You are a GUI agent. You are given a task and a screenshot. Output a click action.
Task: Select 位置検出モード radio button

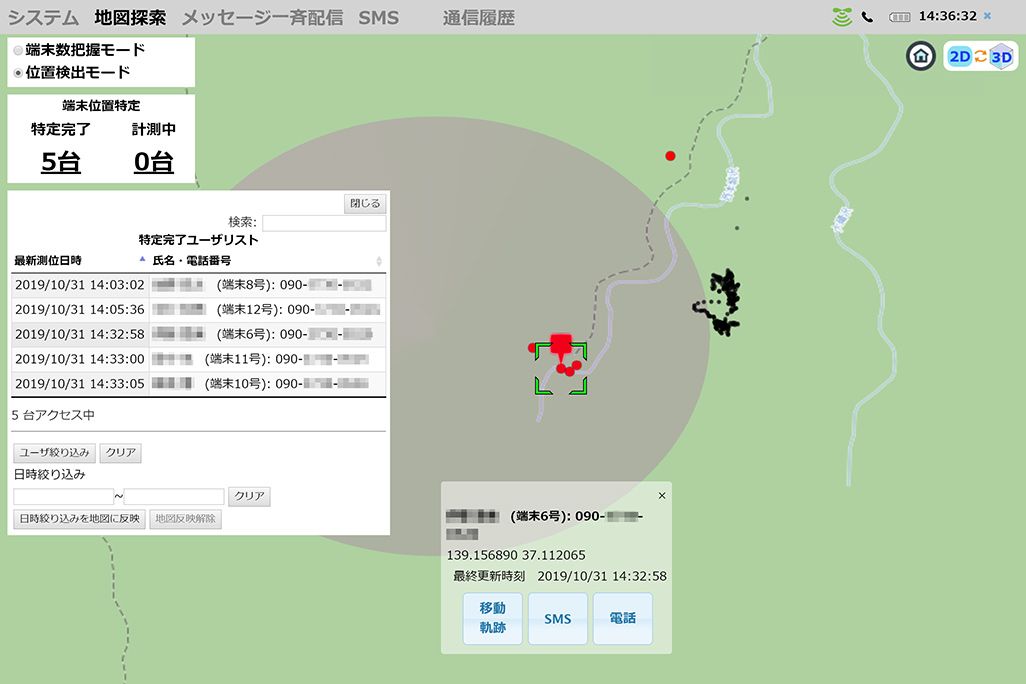tap(18, 73)
